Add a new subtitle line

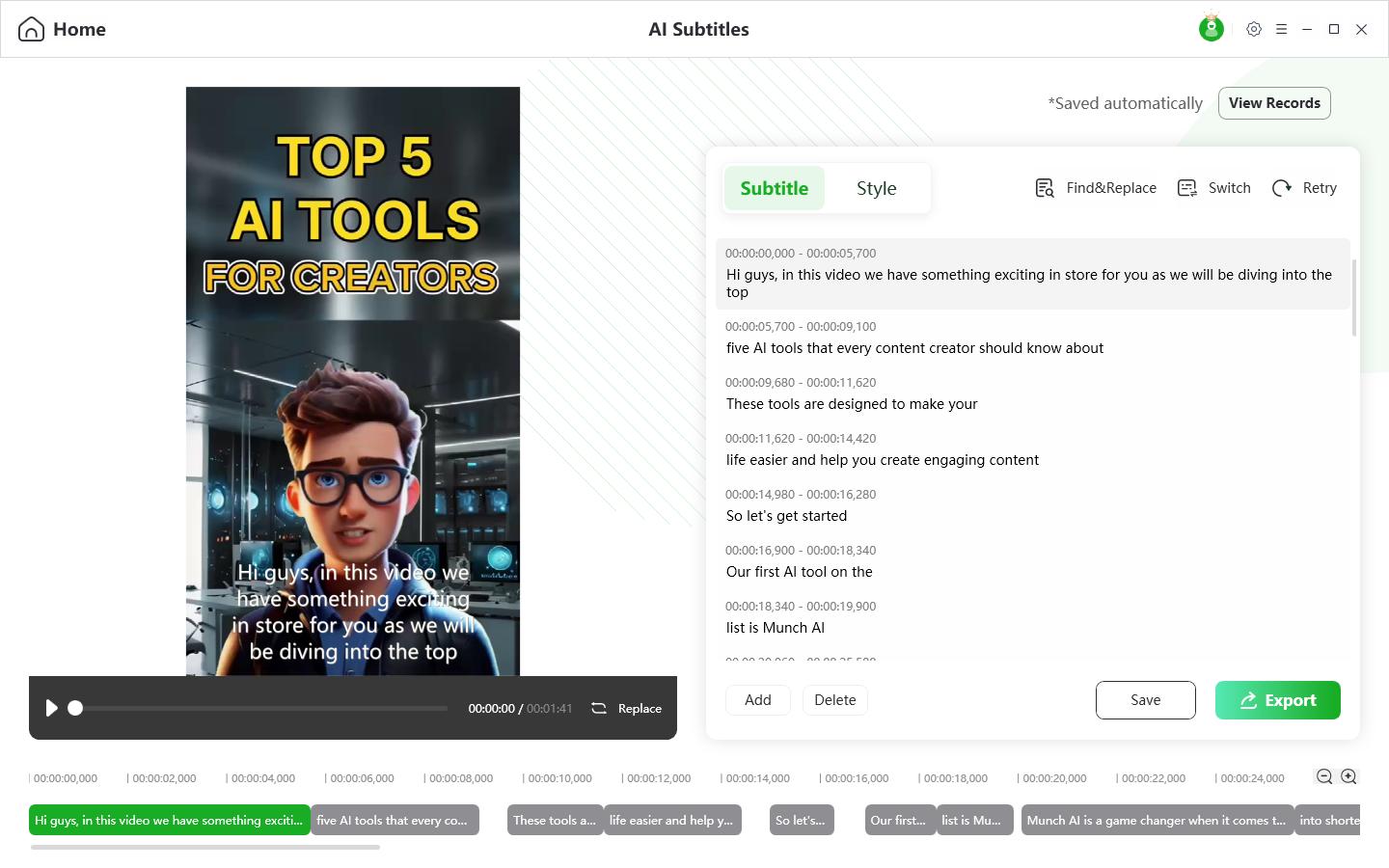click(758, 700)
